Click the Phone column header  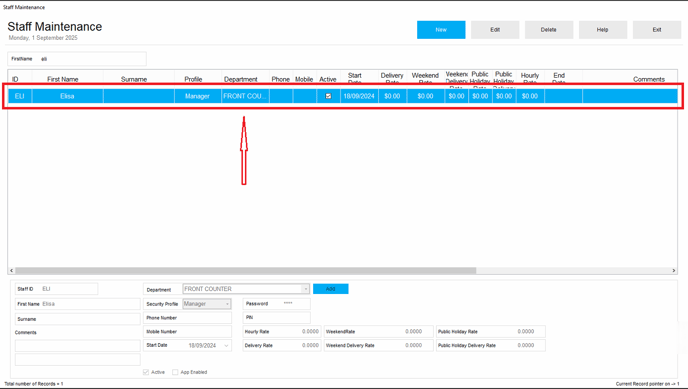tap(280, 79)
